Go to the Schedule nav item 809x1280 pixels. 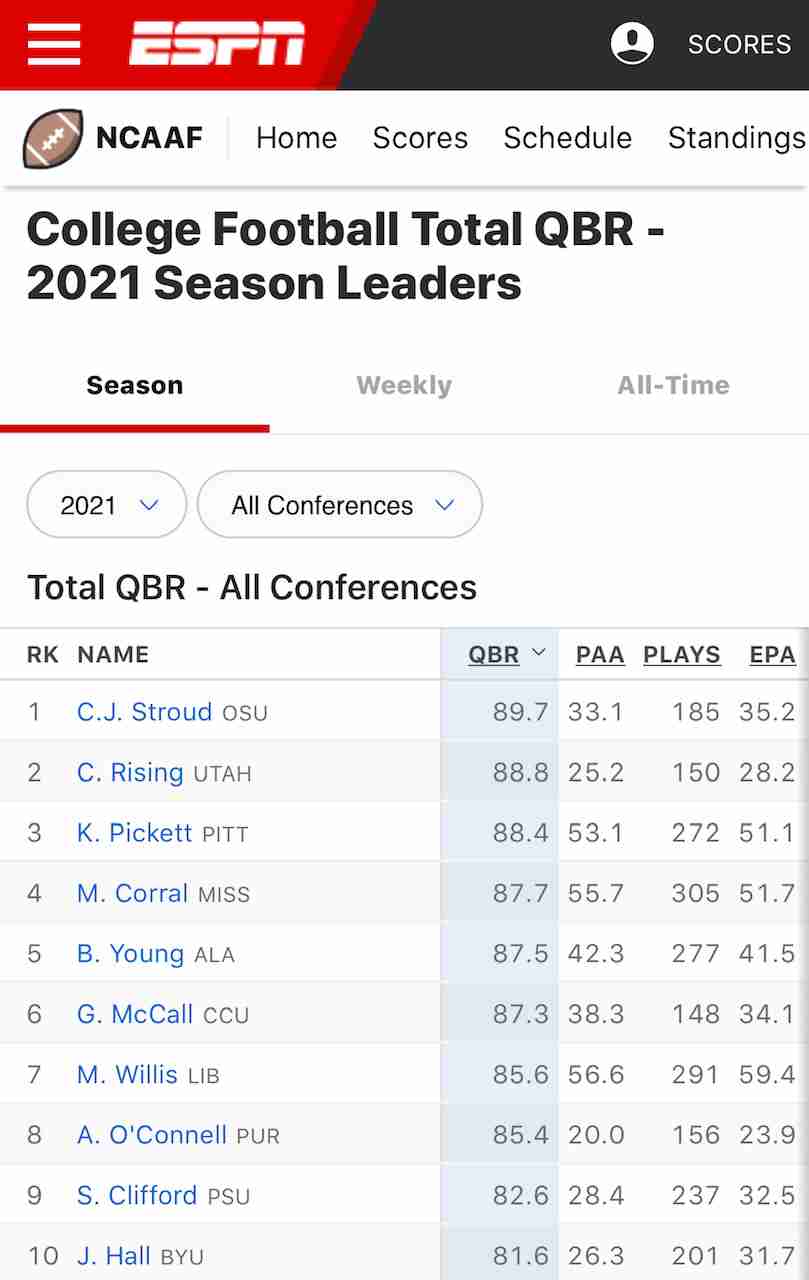coord(567,138)
